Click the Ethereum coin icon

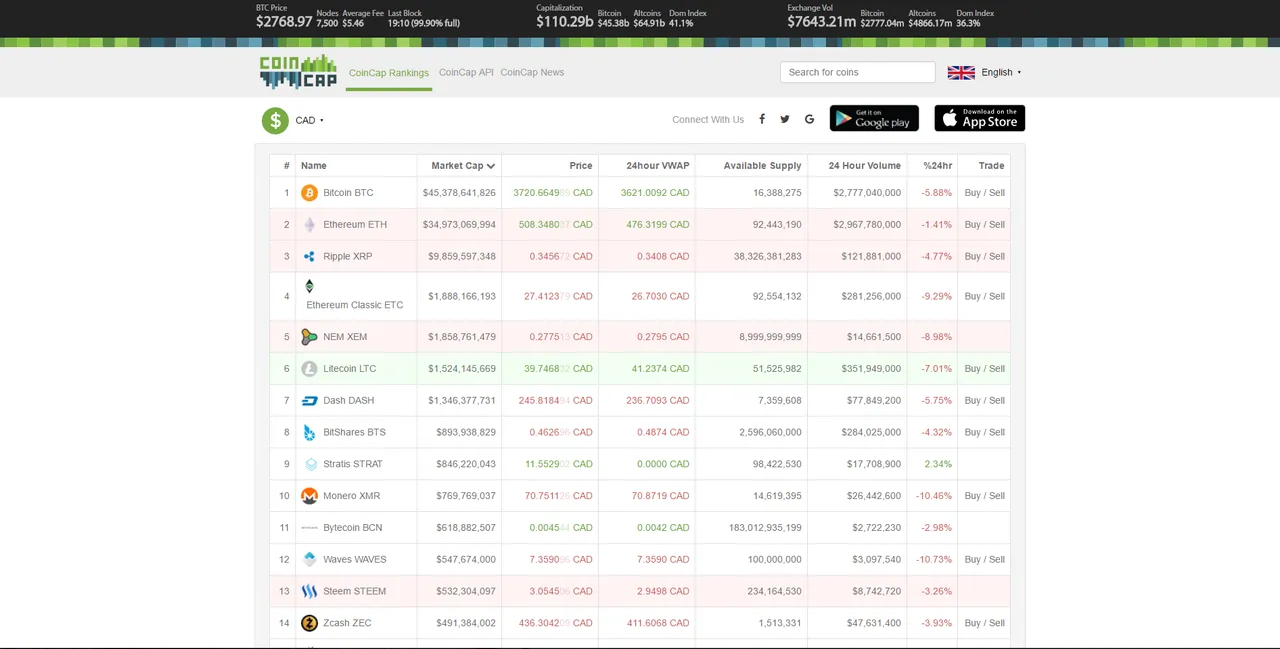[x=309, y=225]
